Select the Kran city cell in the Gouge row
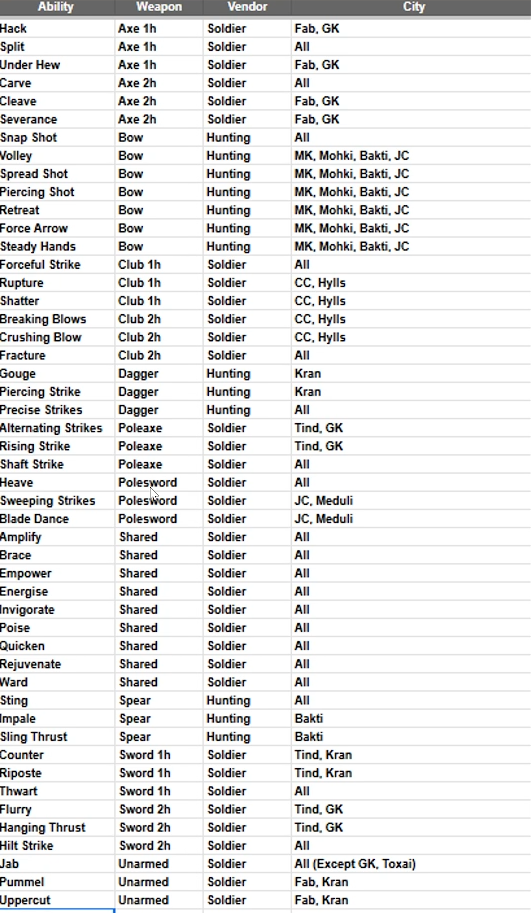Image resolution: width=531 pixels, height=913 pixels. tap(411, 373)
